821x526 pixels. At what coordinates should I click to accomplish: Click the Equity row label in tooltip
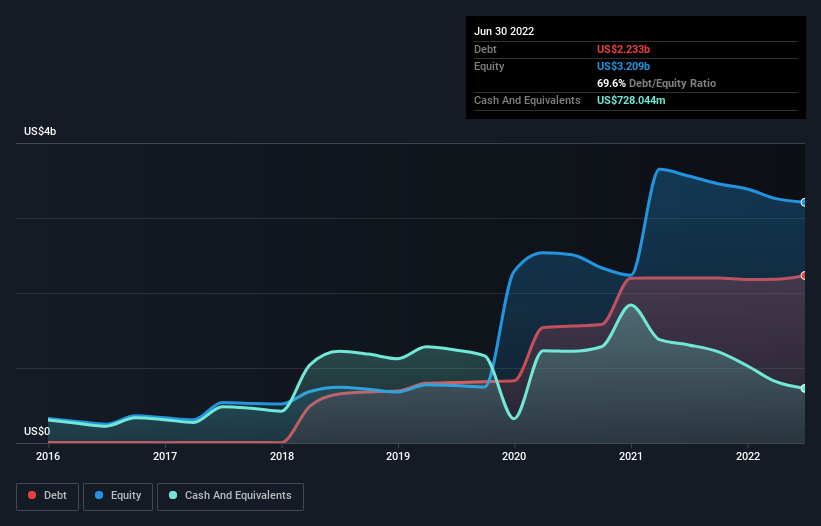489,66
